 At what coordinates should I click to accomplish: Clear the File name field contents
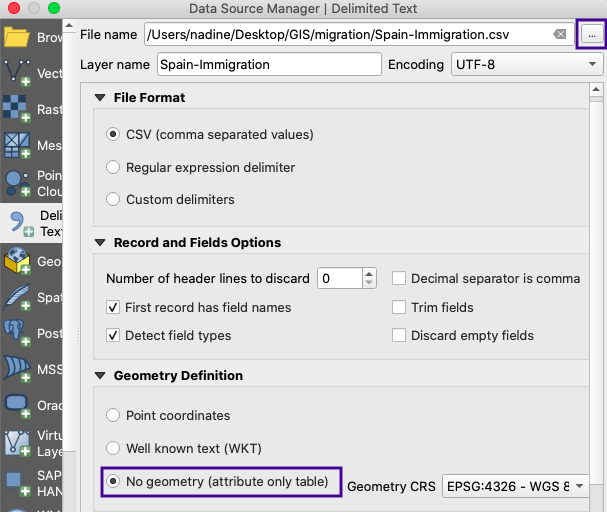coord(560,34)
